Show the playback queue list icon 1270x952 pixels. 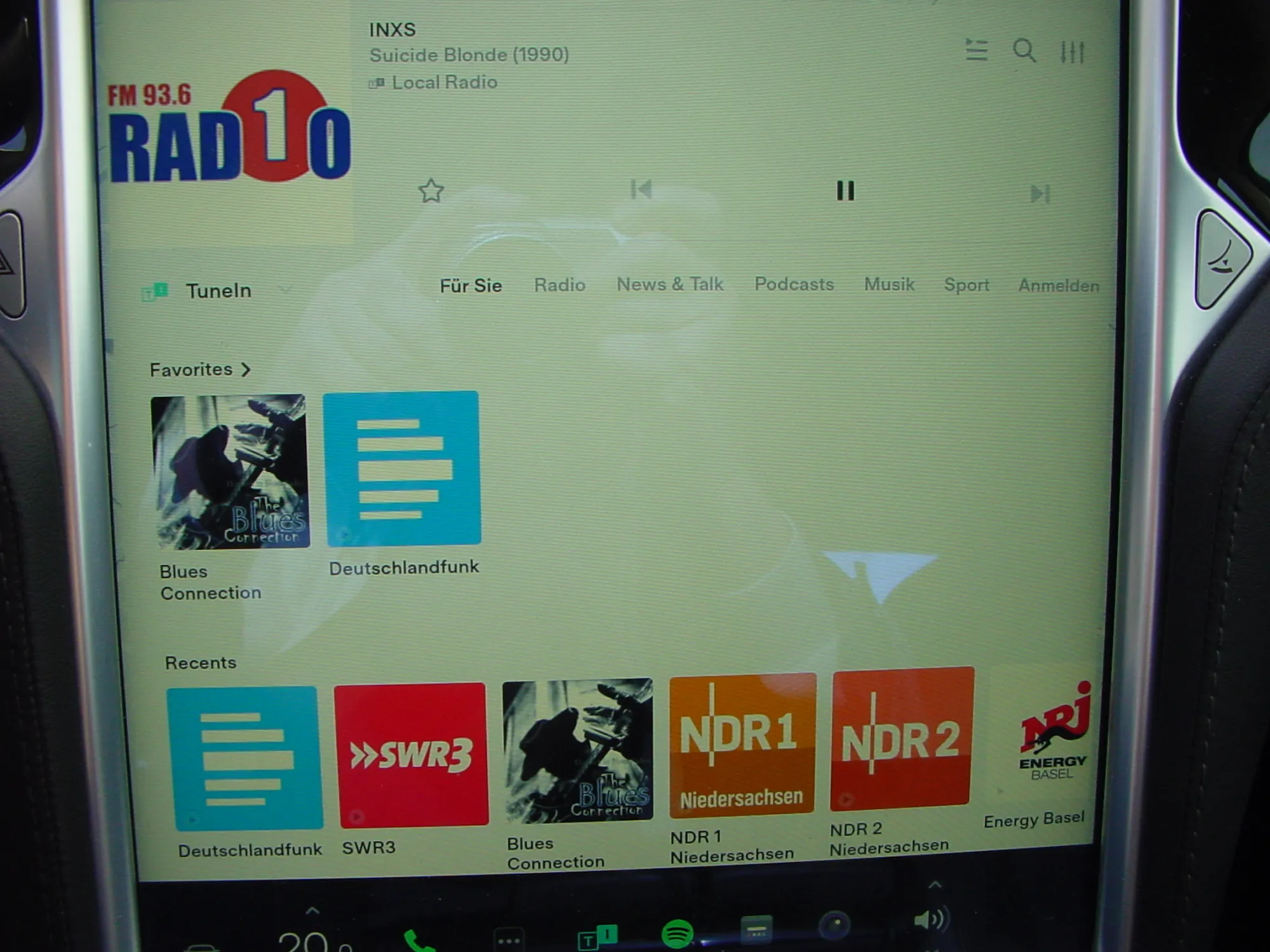[976, 50]
